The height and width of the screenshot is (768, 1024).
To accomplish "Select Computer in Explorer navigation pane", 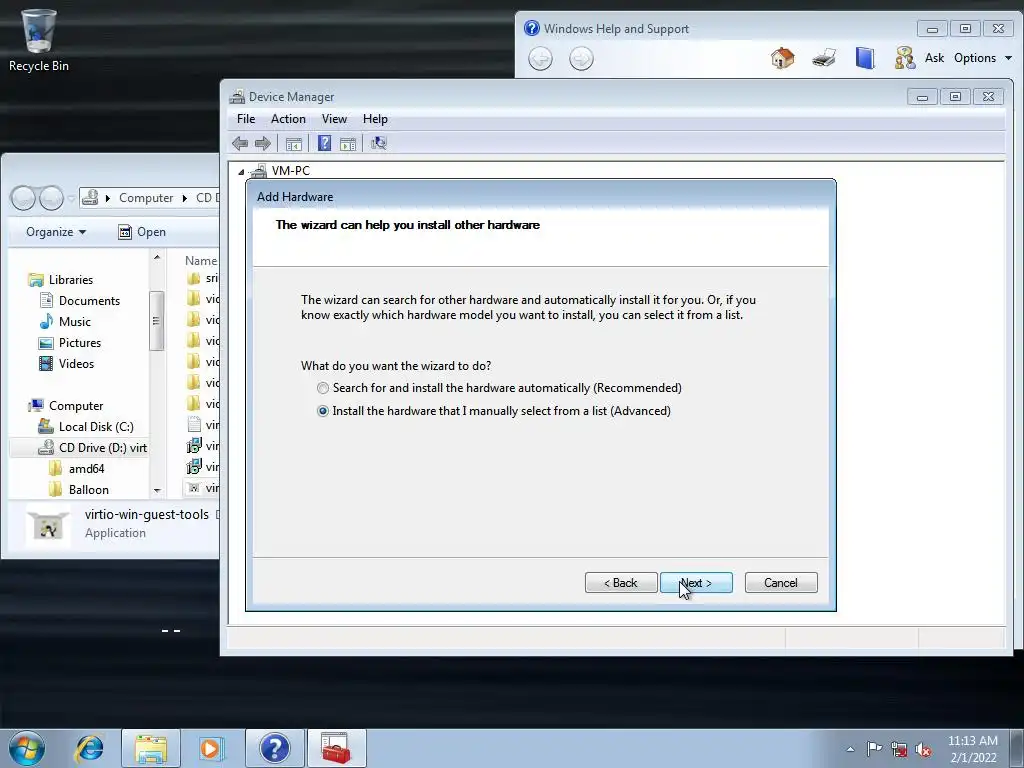I will coord(65,406).
